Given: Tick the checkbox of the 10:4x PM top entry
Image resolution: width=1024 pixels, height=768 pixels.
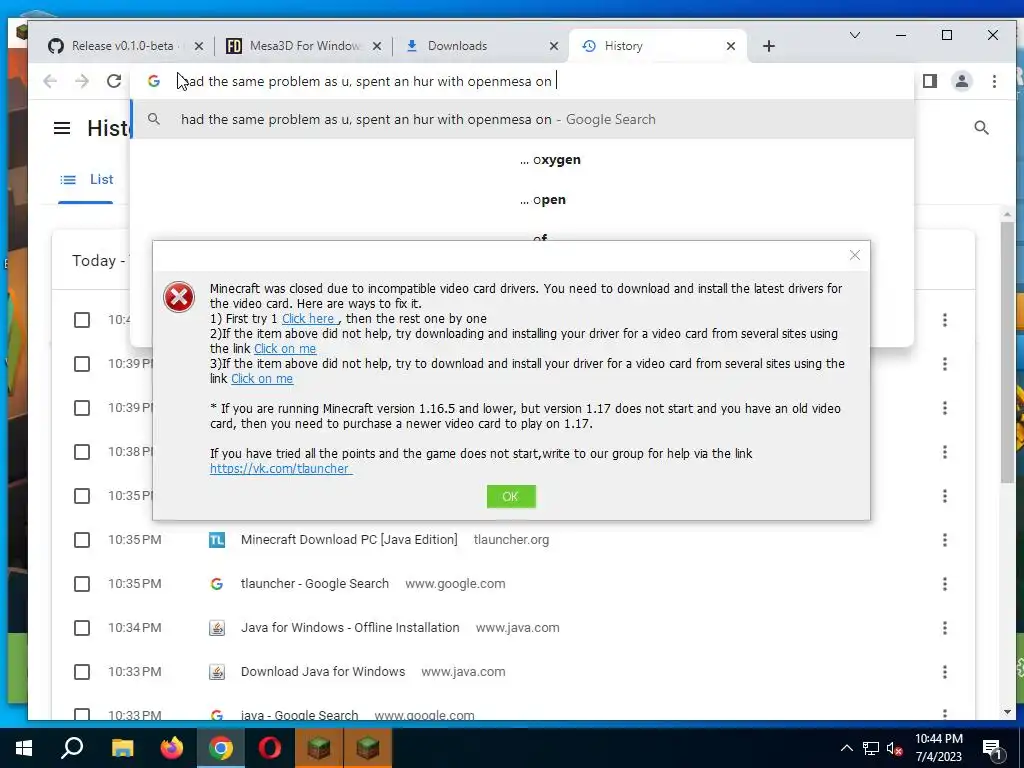Looking at the screenshot, I should coord(82,320).
